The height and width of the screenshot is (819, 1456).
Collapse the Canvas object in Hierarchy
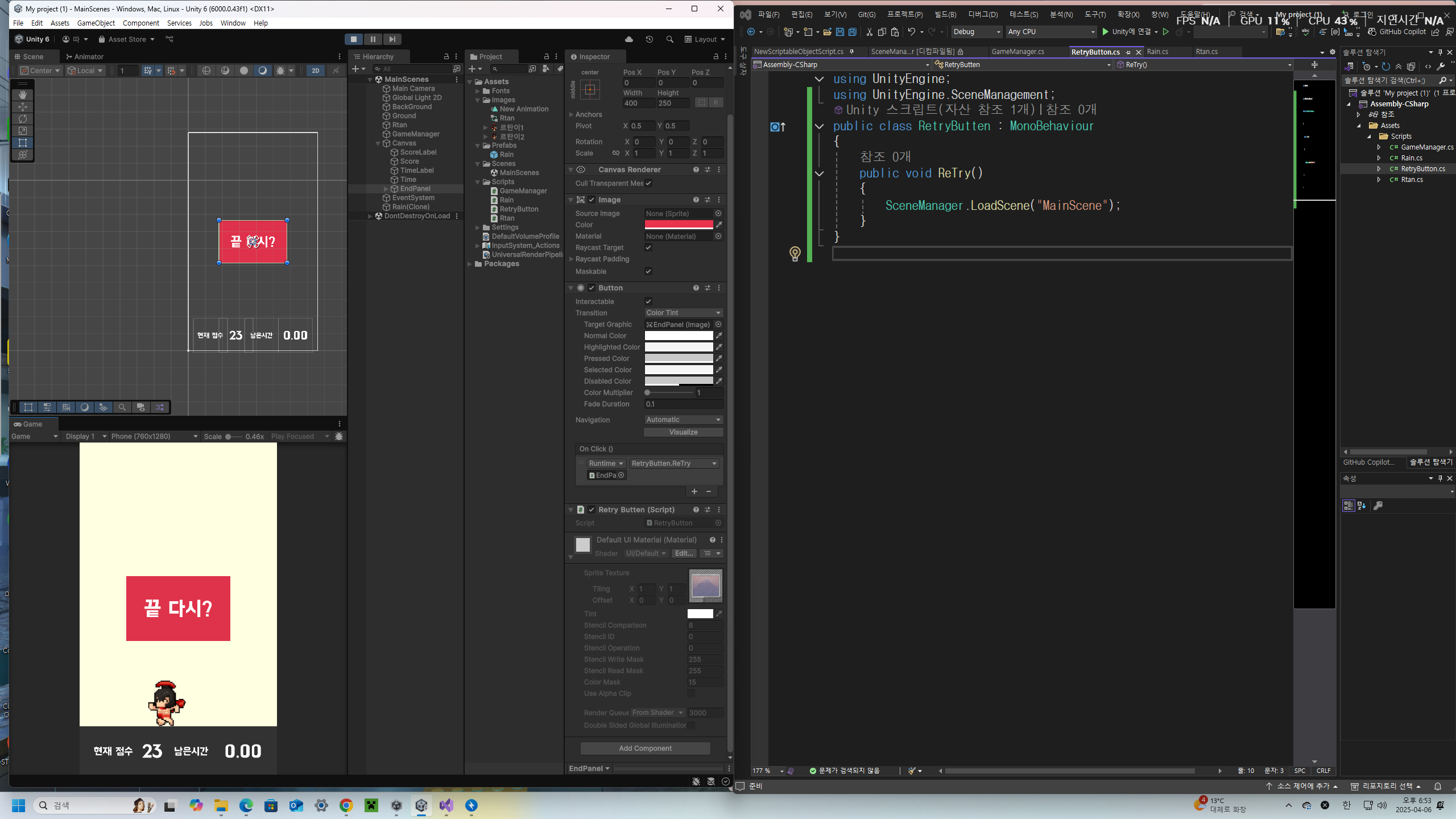tap(378, 143)
